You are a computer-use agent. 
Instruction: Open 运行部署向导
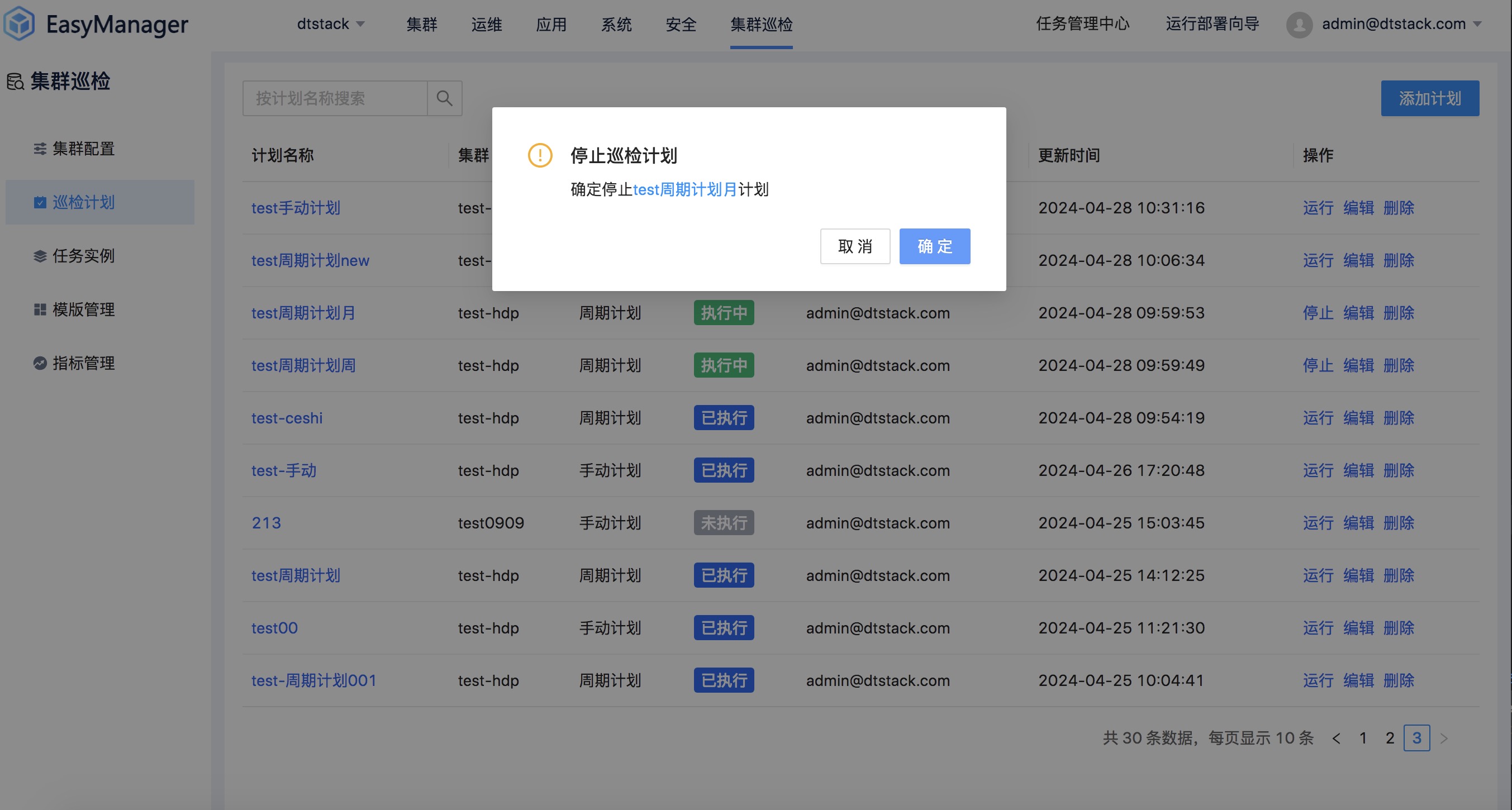(1212, 24)
